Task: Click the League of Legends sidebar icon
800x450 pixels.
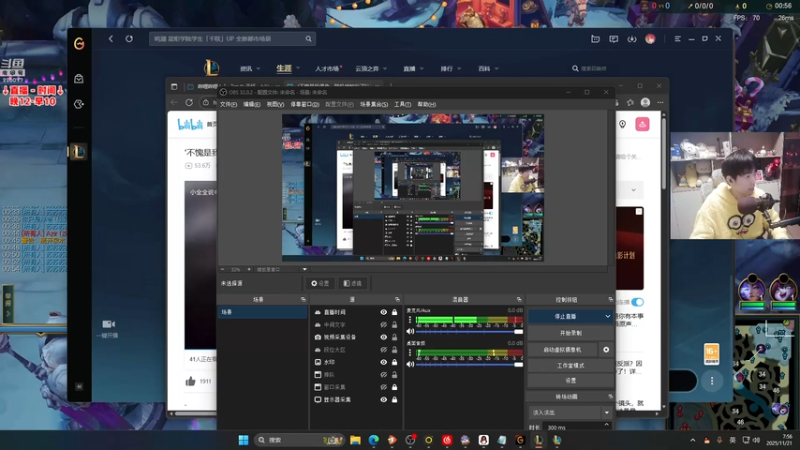Action: pos(79,152)
